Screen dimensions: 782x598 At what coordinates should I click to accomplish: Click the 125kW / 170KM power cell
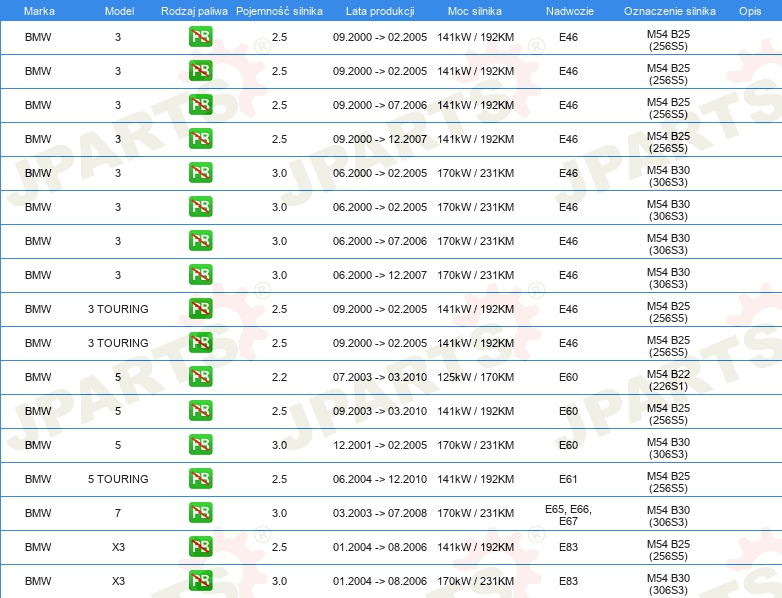(x=475, y=377)
